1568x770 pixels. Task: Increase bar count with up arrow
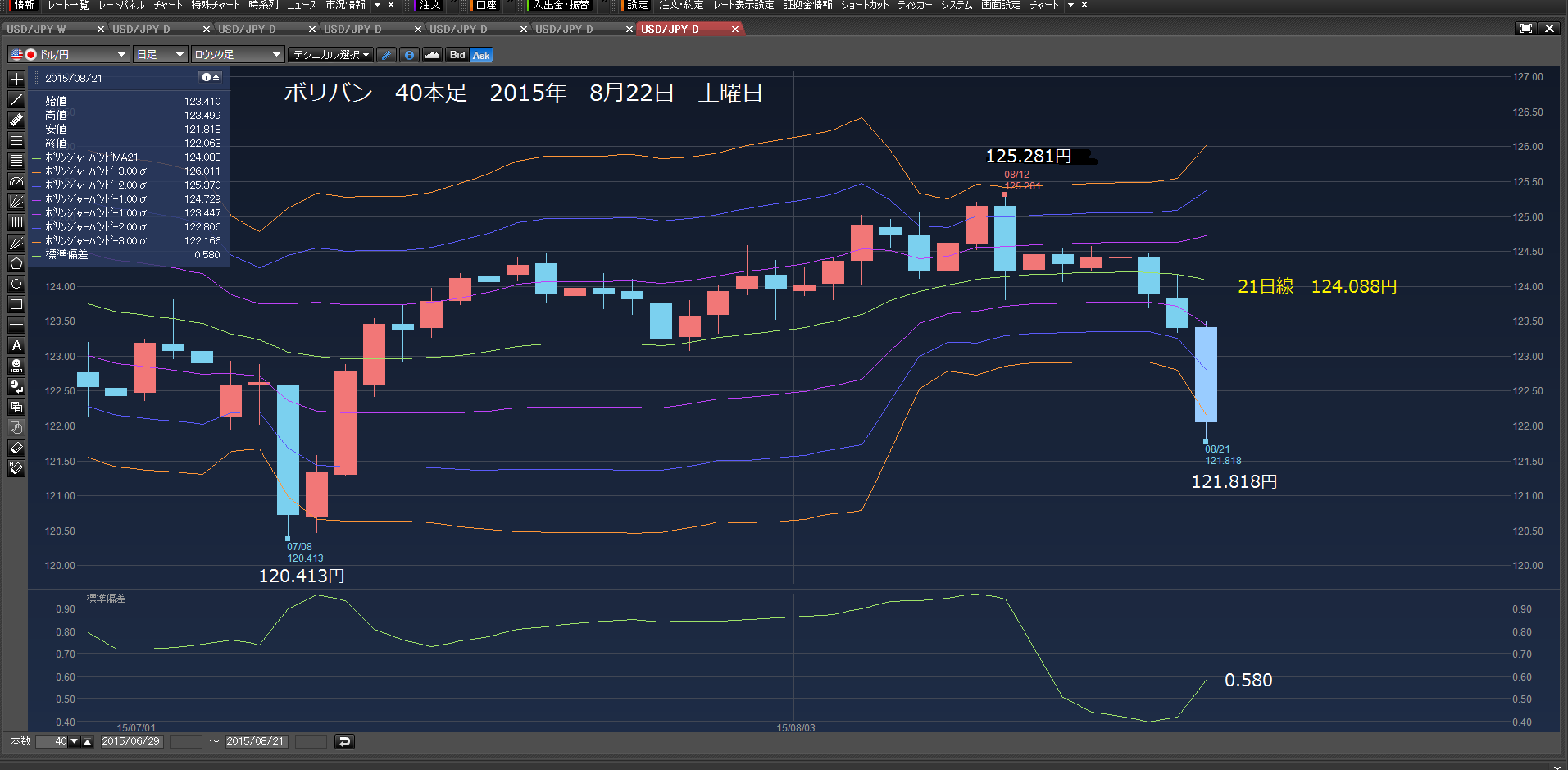88,741
